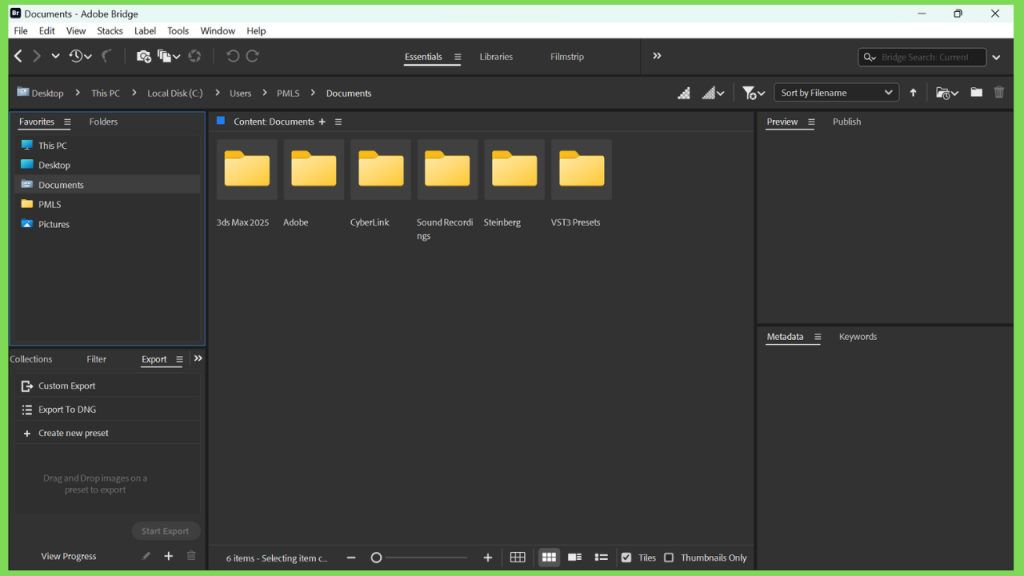Click Create new preset
The height and width of the screenshot is (576, 1024).
click(x=107, y=433)
